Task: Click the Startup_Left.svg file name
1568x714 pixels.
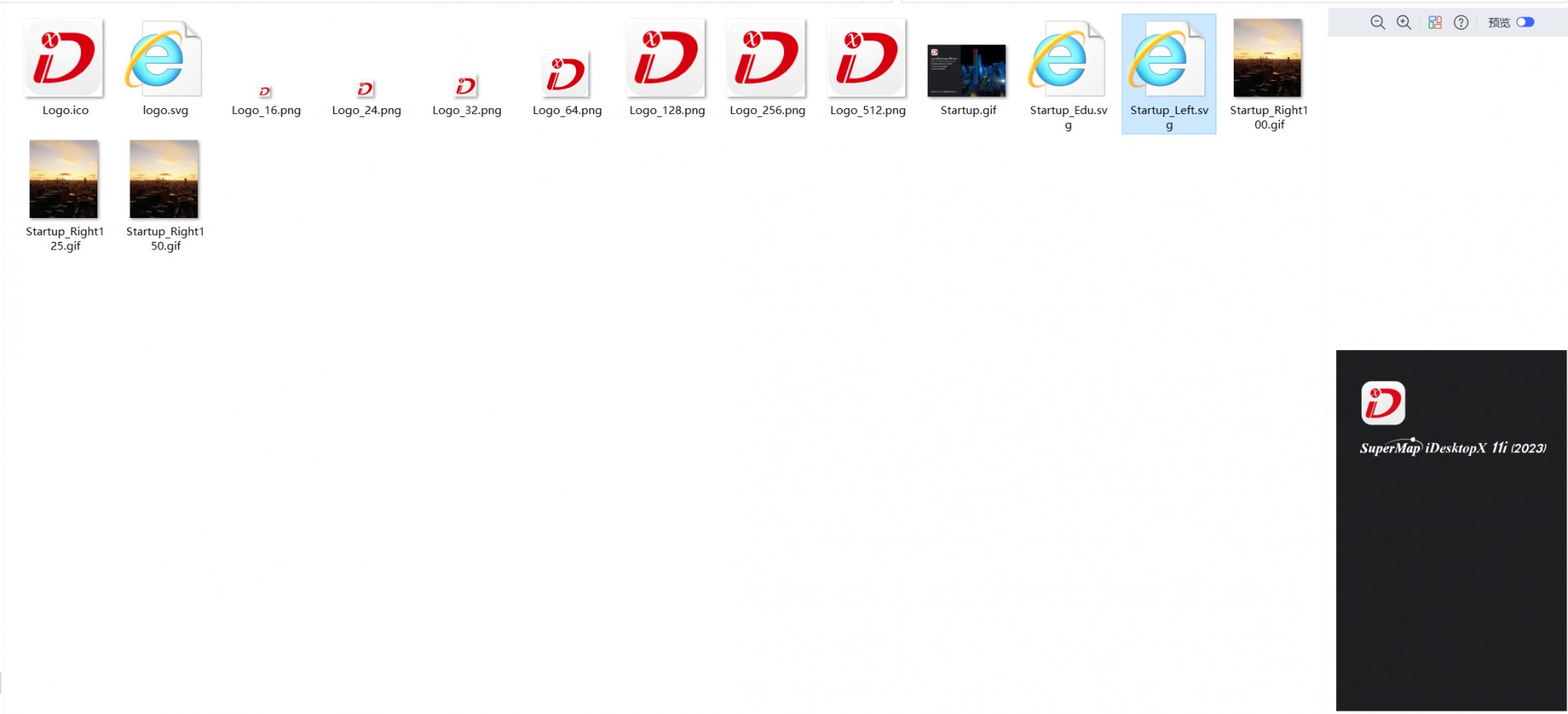Action: (1169, 117)
